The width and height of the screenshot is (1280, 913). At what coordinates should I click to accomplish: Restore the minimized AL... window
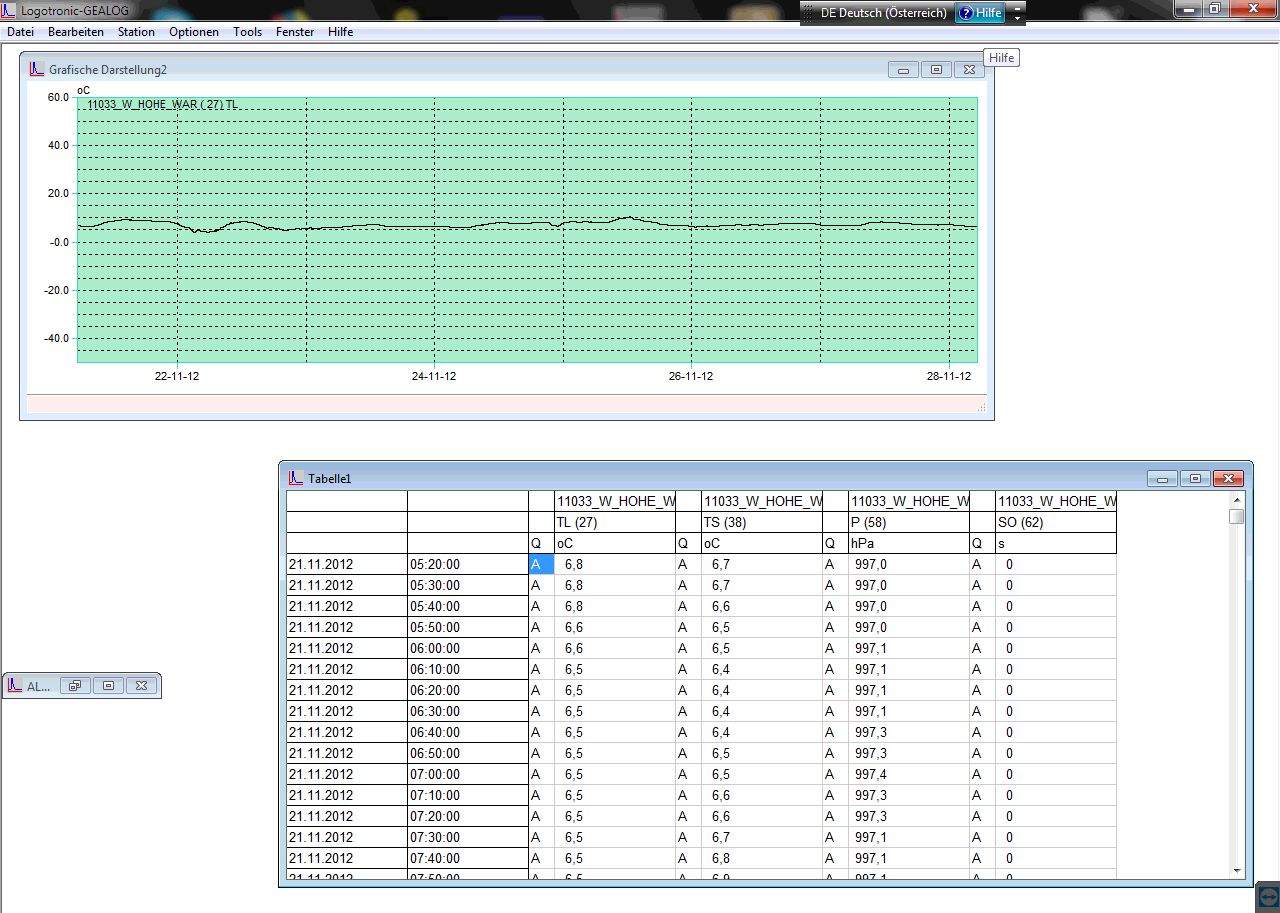coord(75,686)
